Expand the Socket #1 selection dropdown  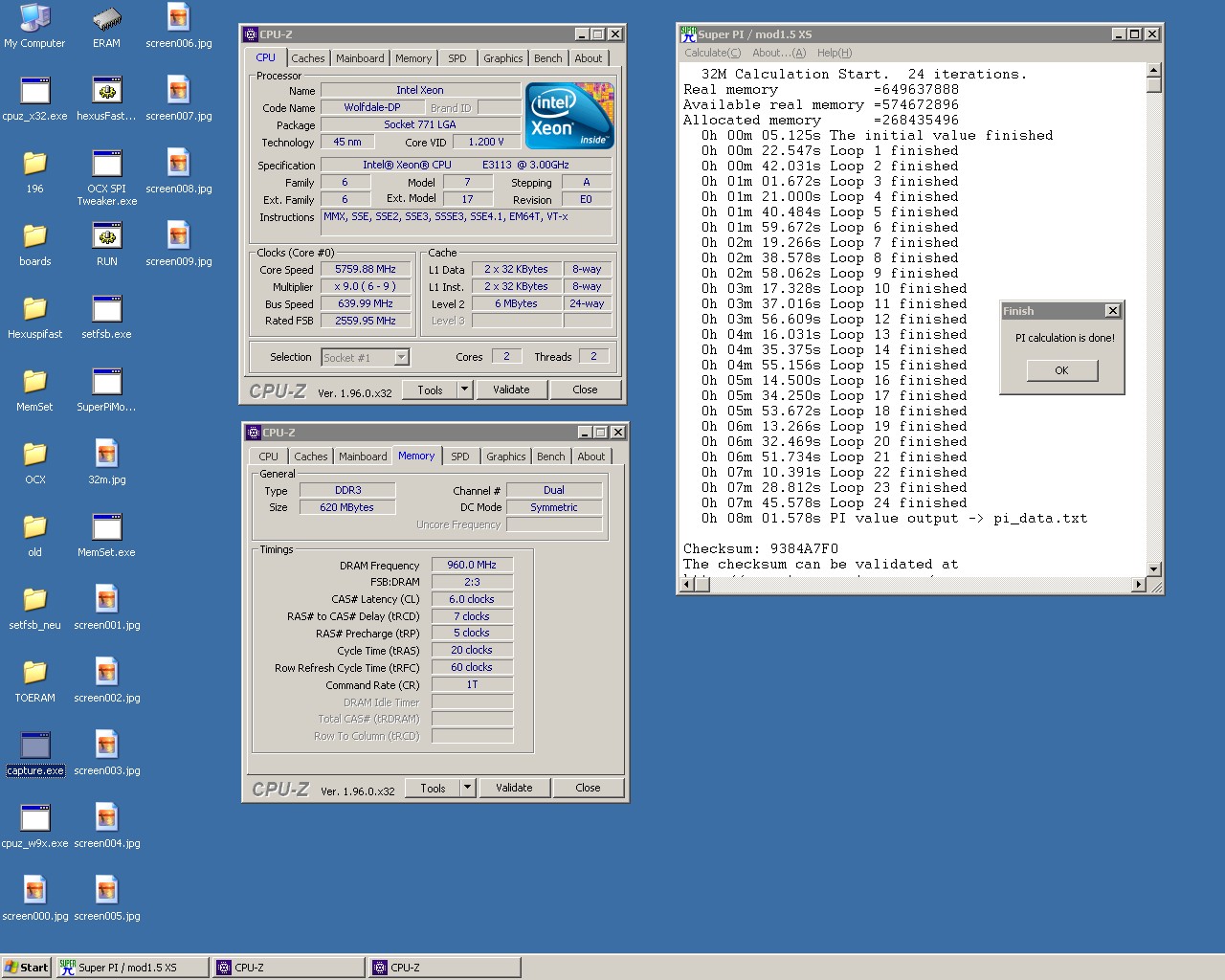pos(402,357)
